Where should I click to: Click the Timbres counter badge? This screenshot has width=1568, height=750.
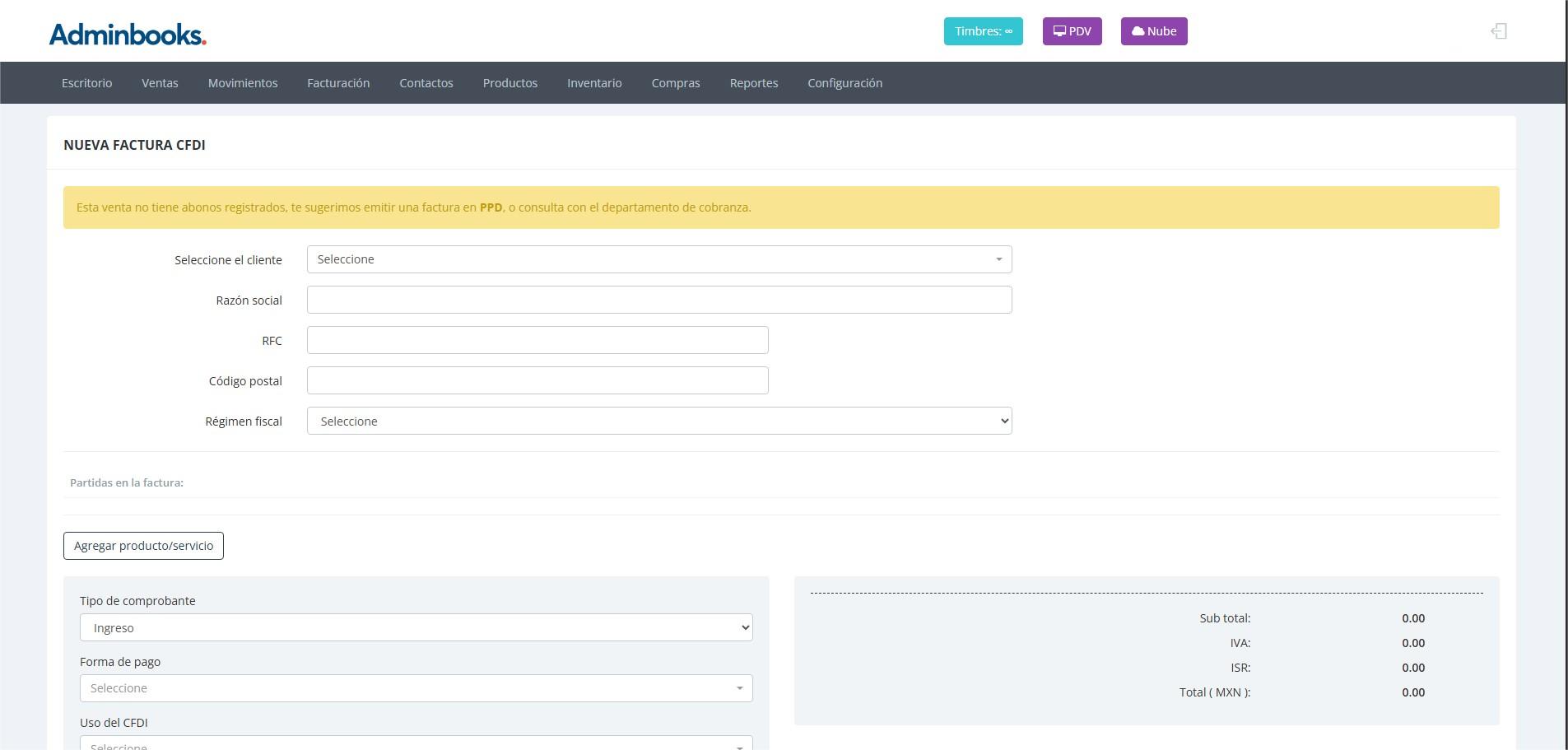pos(983,31)
